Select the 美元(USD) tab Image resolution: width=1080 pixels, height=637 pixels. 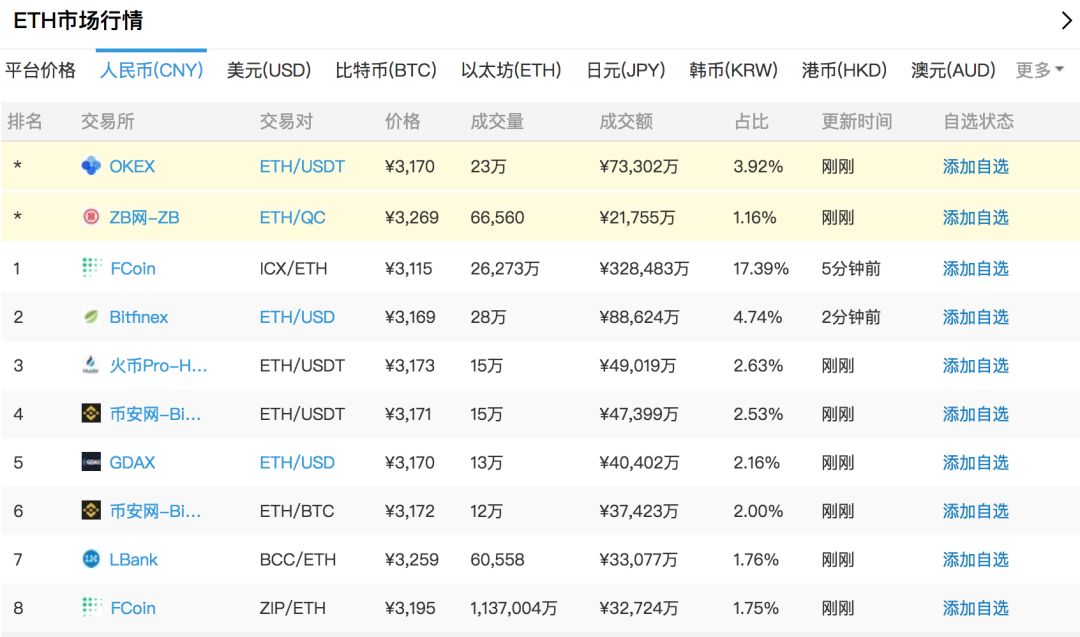(x=269, y=70)
